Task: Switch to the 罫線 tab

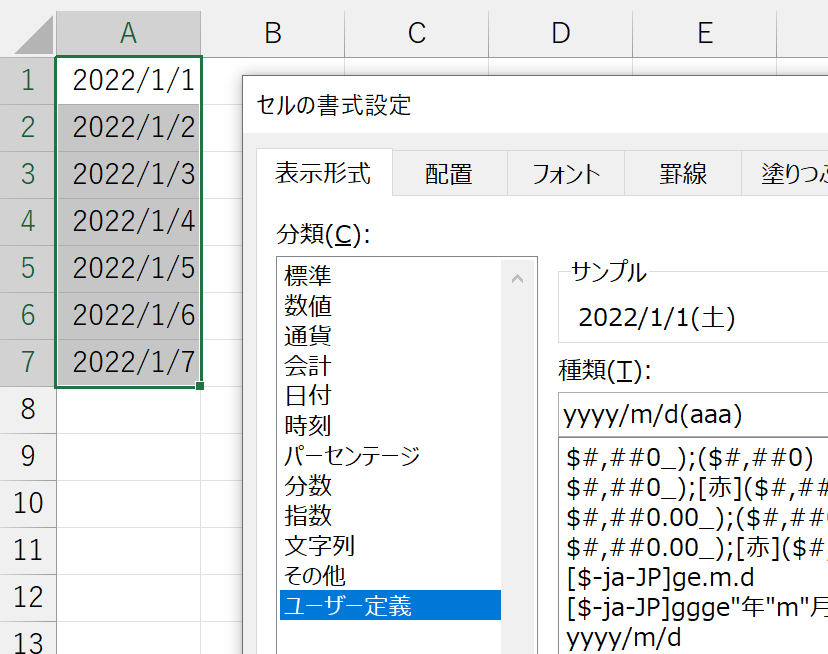Action: 683,174
